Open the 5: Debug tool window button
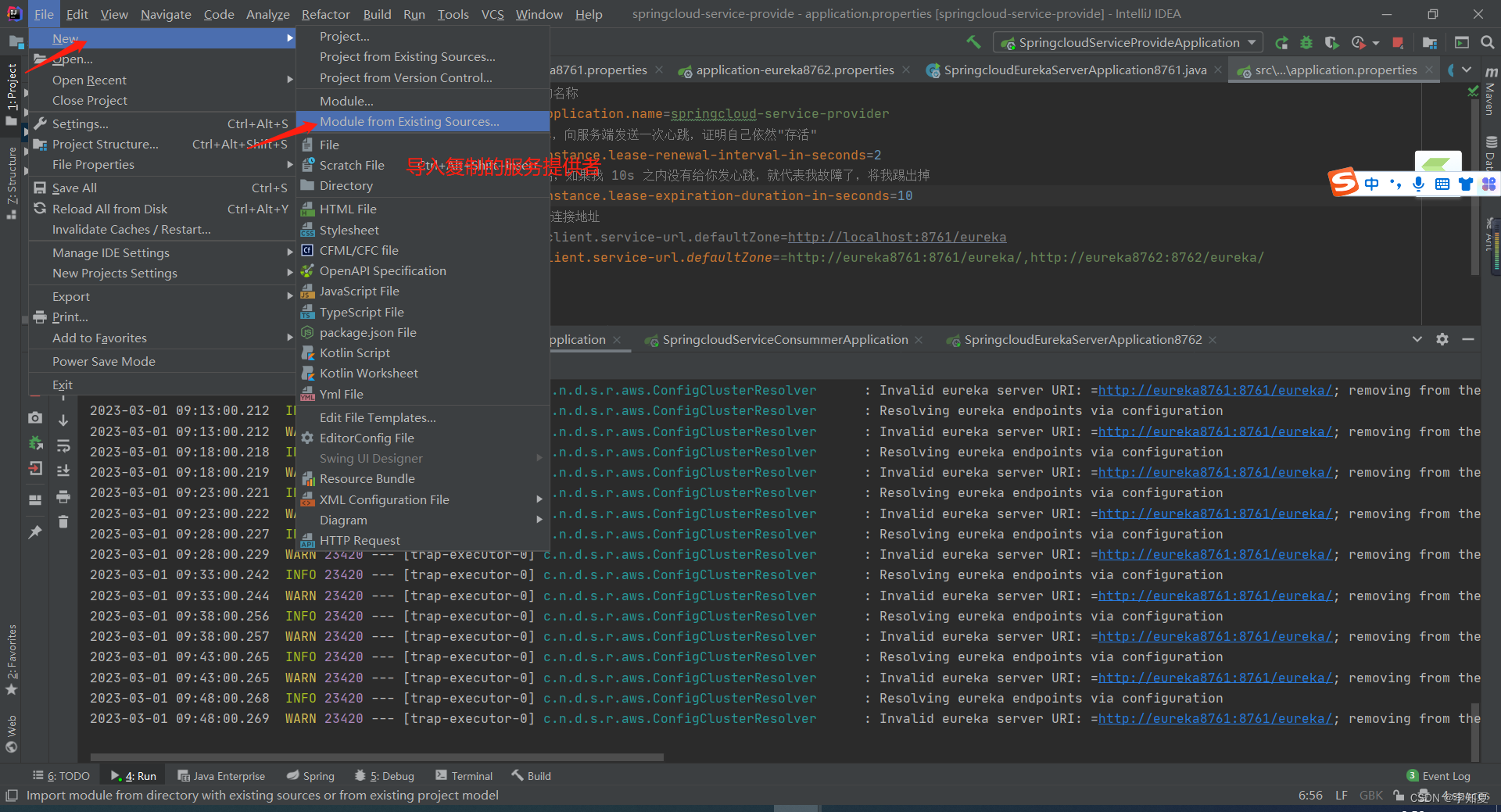This screenshot has height=812, width=1501. (x=385, y=776)
